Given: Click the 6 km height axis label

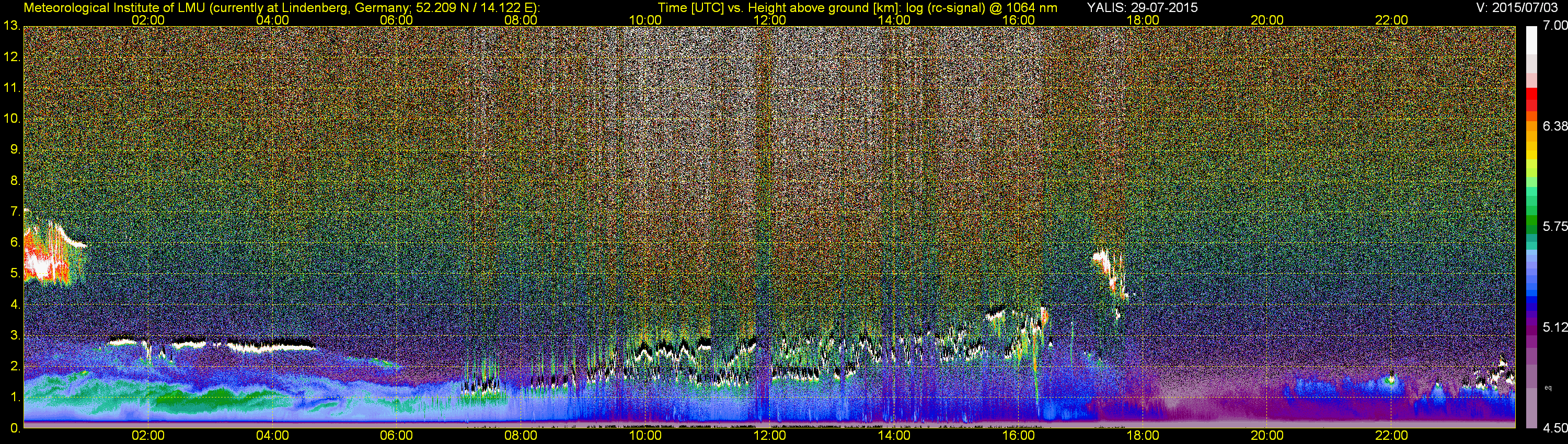Looking at the screenshot, I should (15, 243).
